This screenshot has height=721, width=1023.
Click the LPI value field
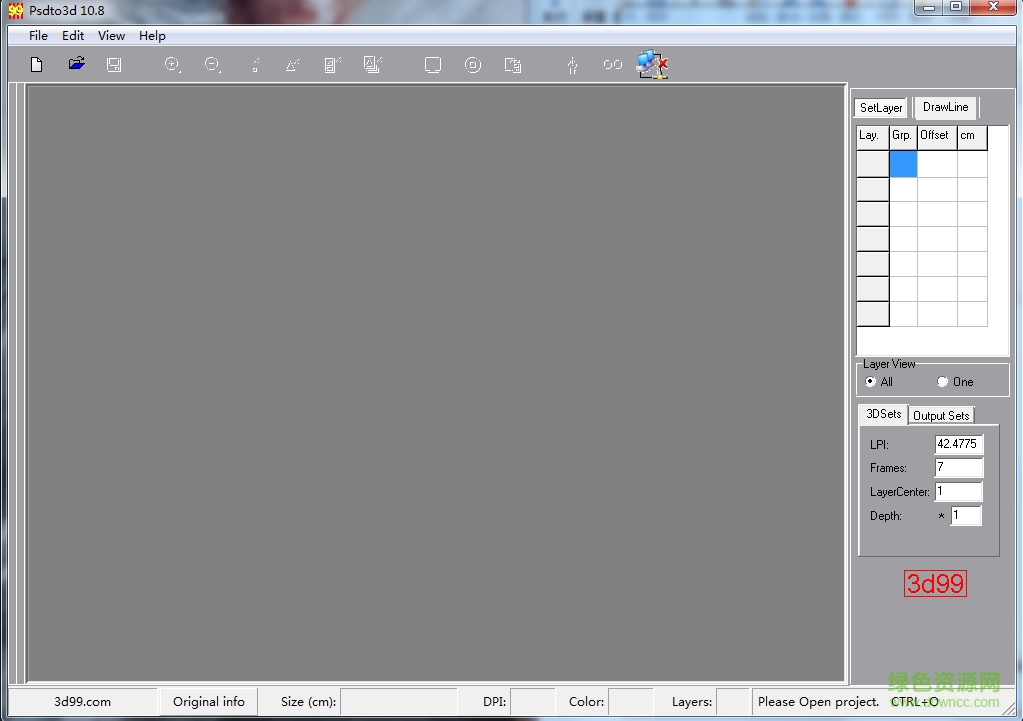pos(958,444)
